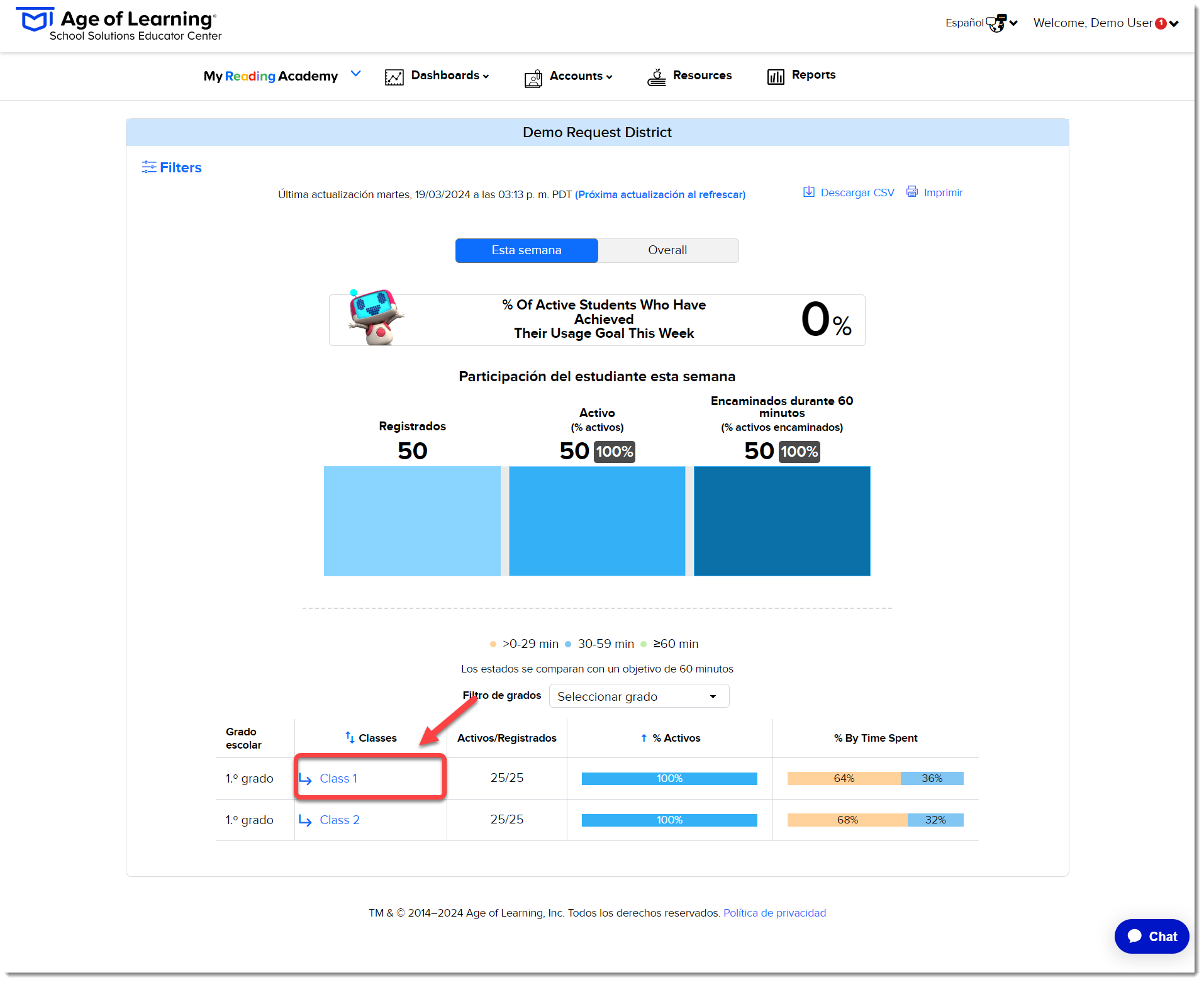Screen dimensions: 1204x982
Task: Click the 0% usage goal value
Action: pyautogui.click(x=826, y=320)
